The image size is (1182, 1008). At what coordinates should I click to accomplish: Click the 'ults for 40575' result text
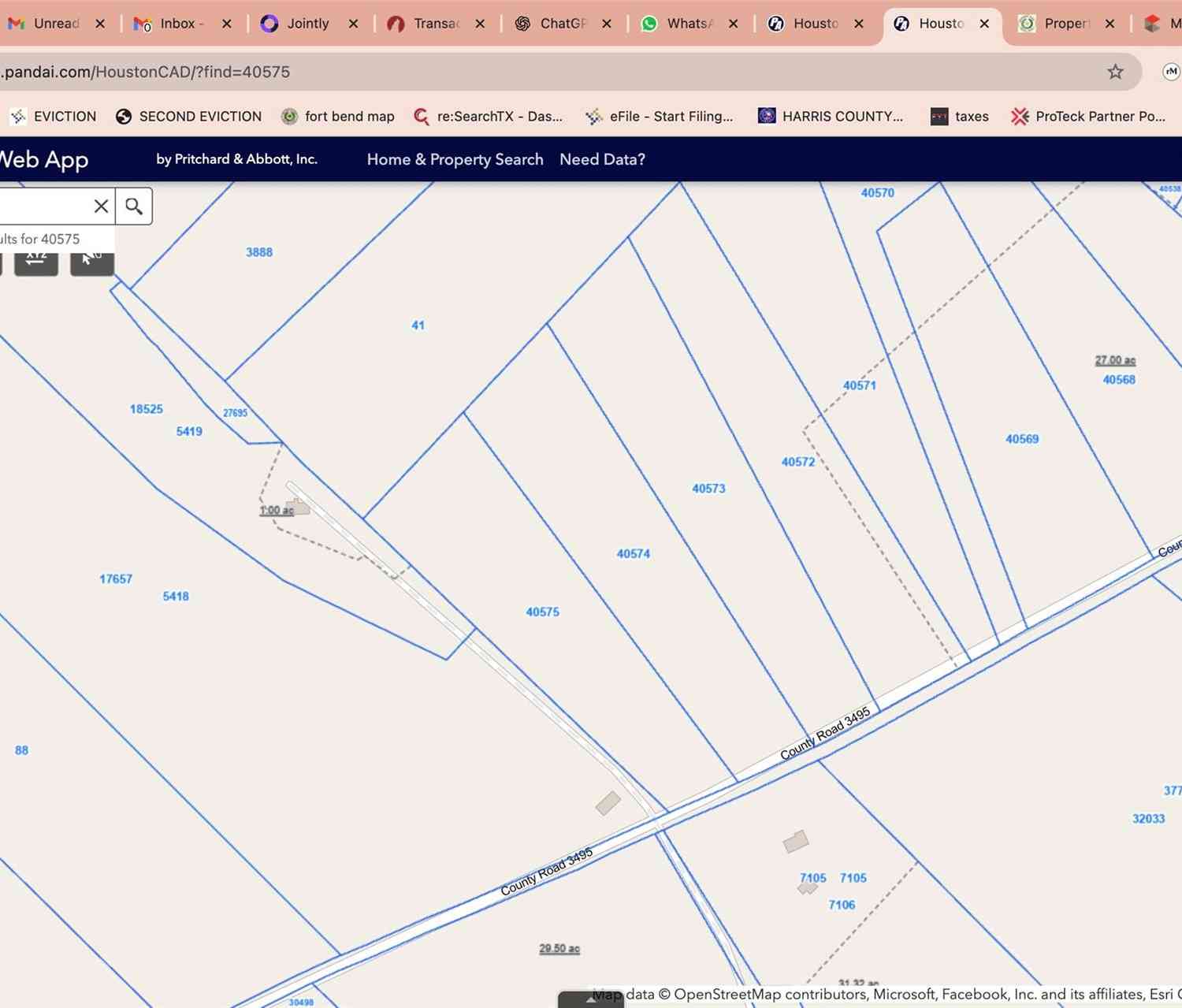pos(39,239)
